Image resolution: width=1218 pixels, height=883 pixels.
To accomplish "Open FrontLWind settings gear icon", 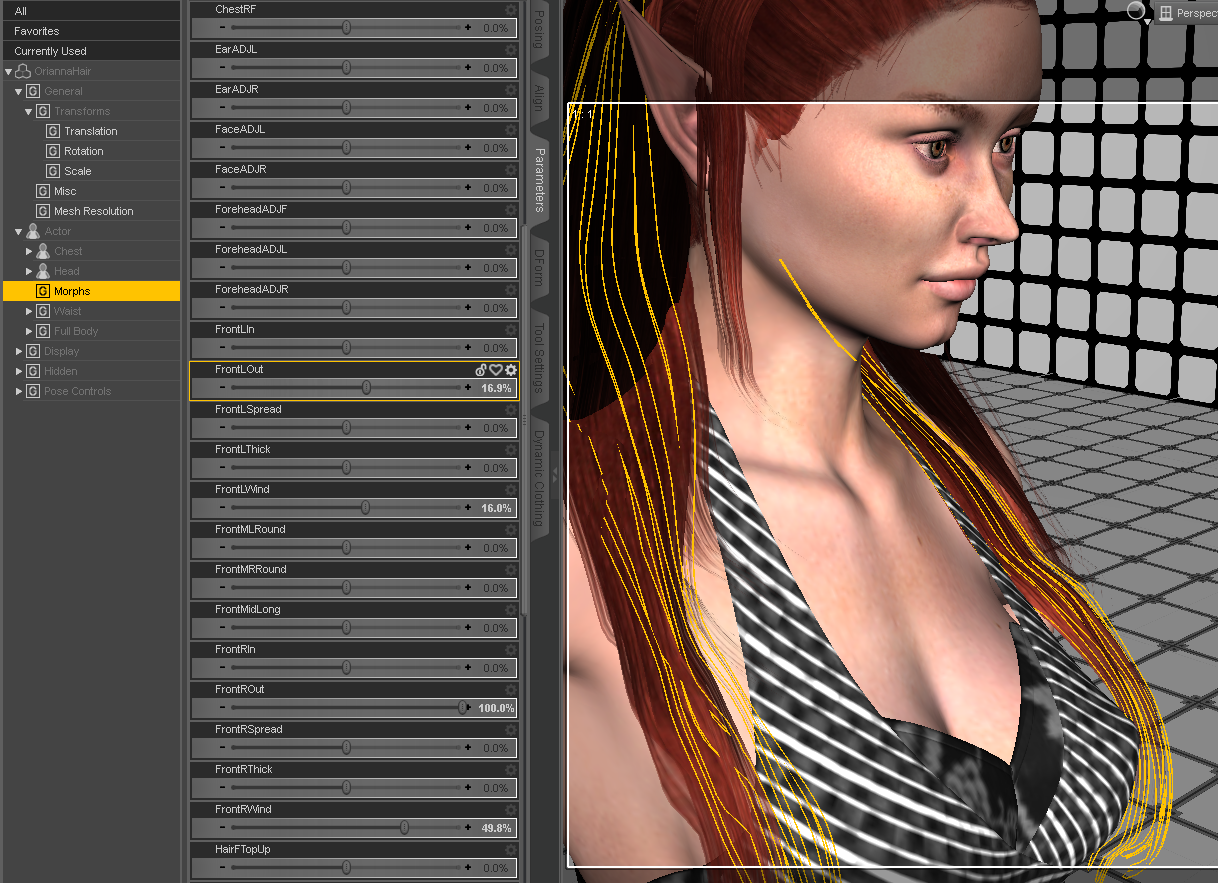I will [x=511, y=490].
